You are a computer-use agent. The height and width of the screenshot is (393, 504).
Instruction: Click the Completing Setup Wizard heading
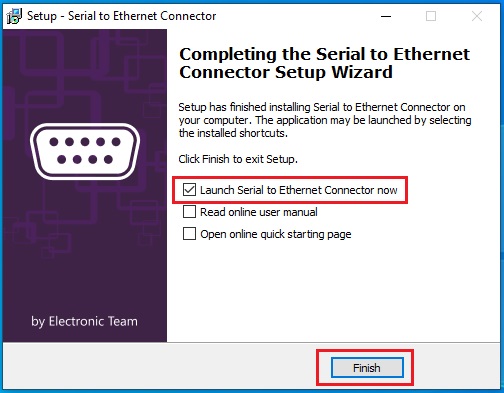click(324, 63)
